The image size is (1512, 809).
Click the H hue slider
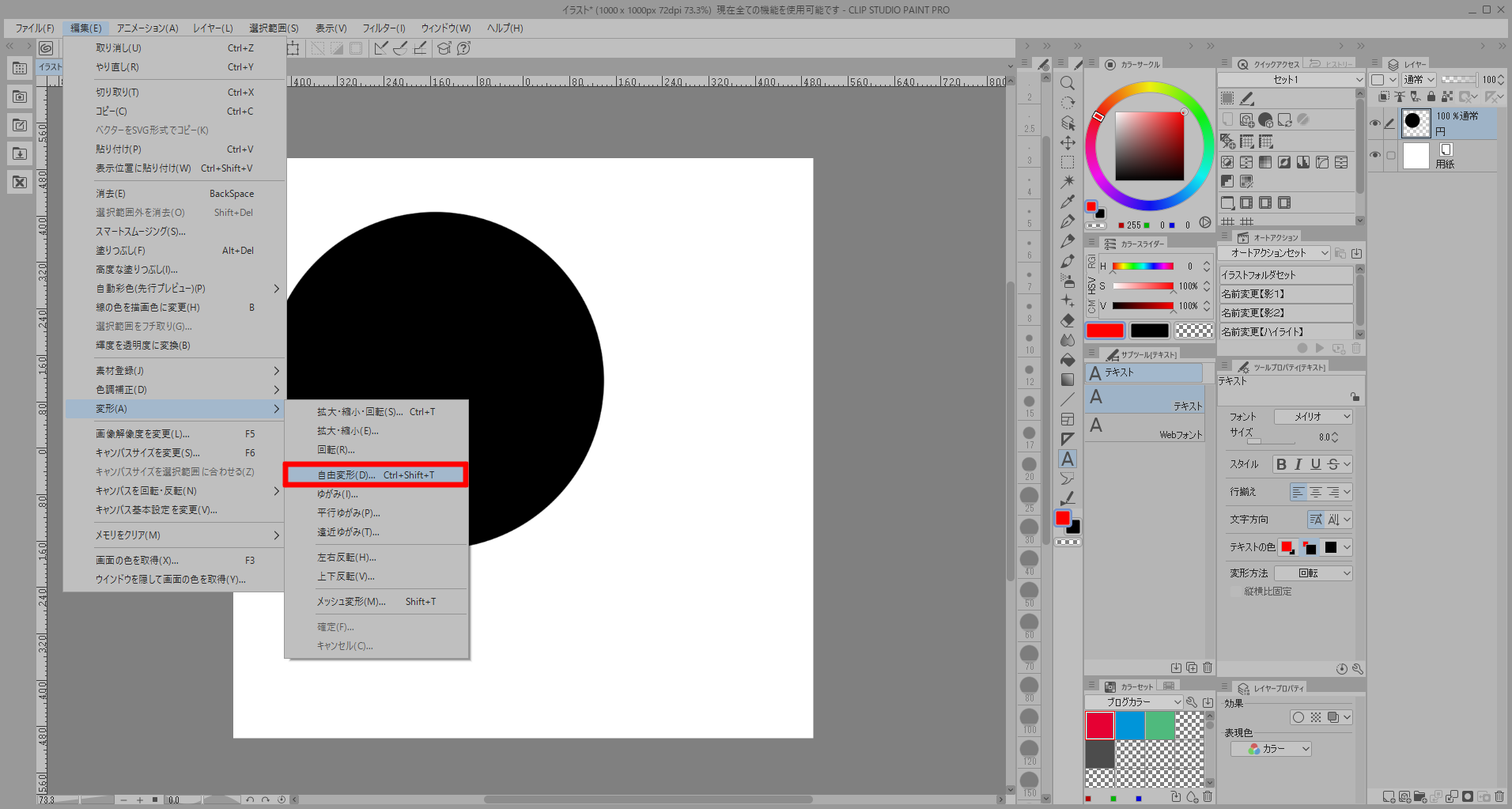1143,267
